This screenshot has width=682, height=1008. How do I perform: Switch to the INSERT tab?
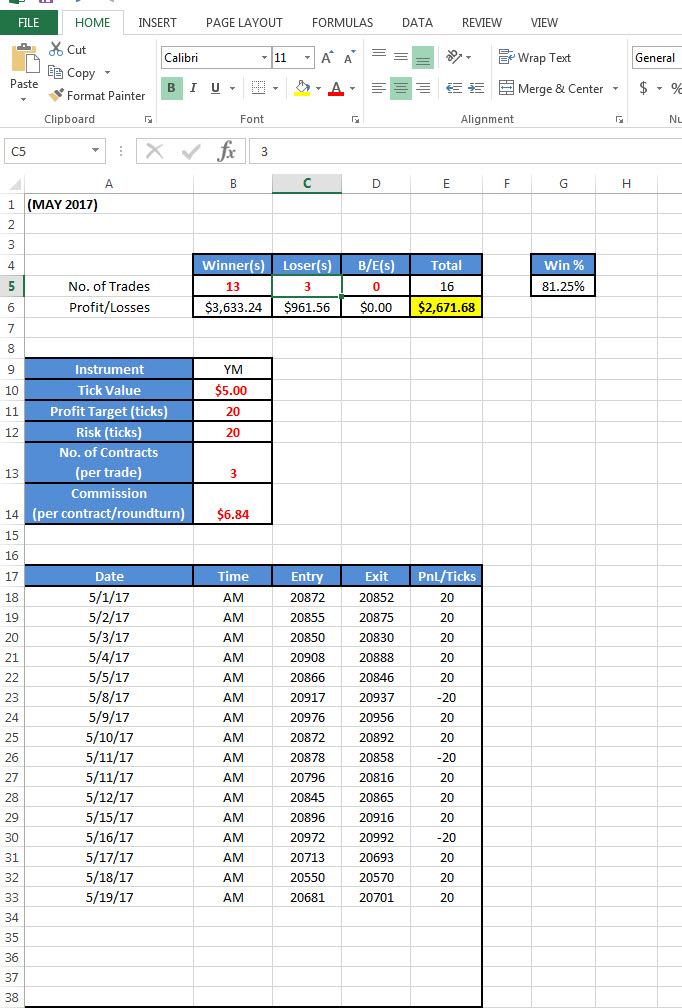pyautogui.click(x=157, y=22)
